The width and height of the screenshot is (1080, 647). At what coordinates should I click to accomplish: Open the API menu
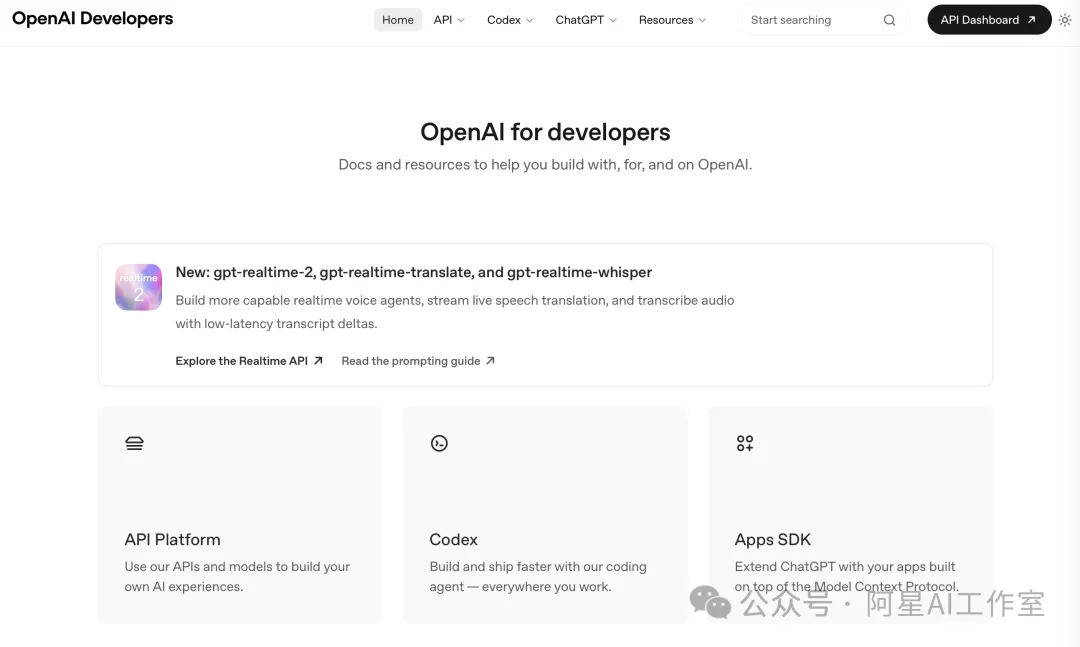click(x=449, y=20)
